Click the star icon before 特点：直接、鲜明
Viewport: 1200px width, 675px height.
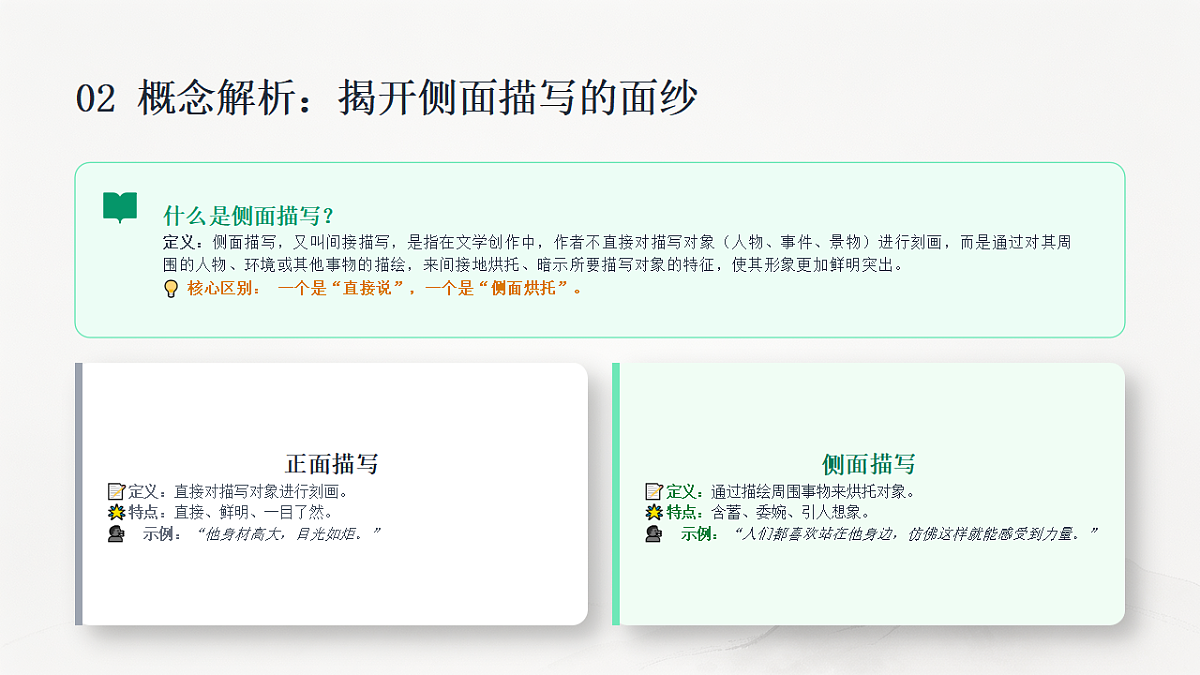[x=116, y=512]
